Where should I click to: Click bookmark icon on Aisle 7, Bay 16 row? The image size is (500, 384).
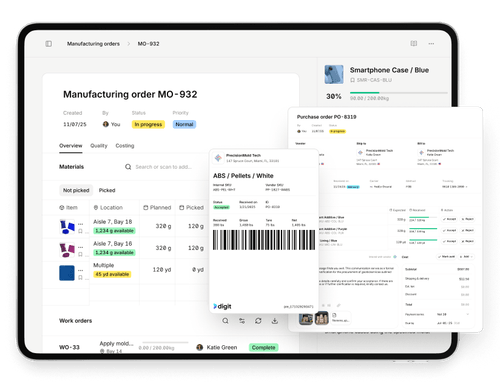pos(80,254)
